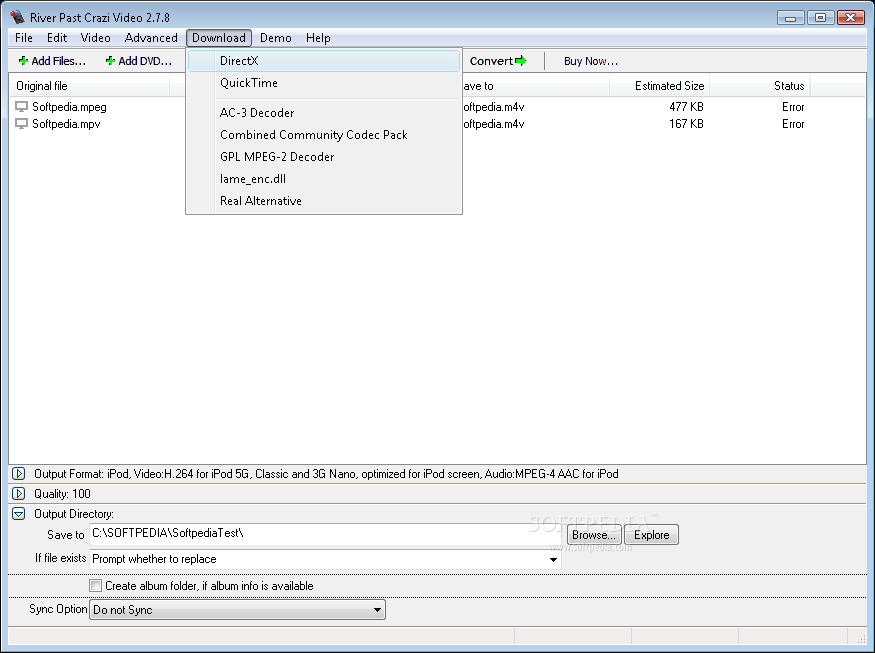This screenshot has width=875, height=653.
Task: Open the File menu
Action: 23,38
